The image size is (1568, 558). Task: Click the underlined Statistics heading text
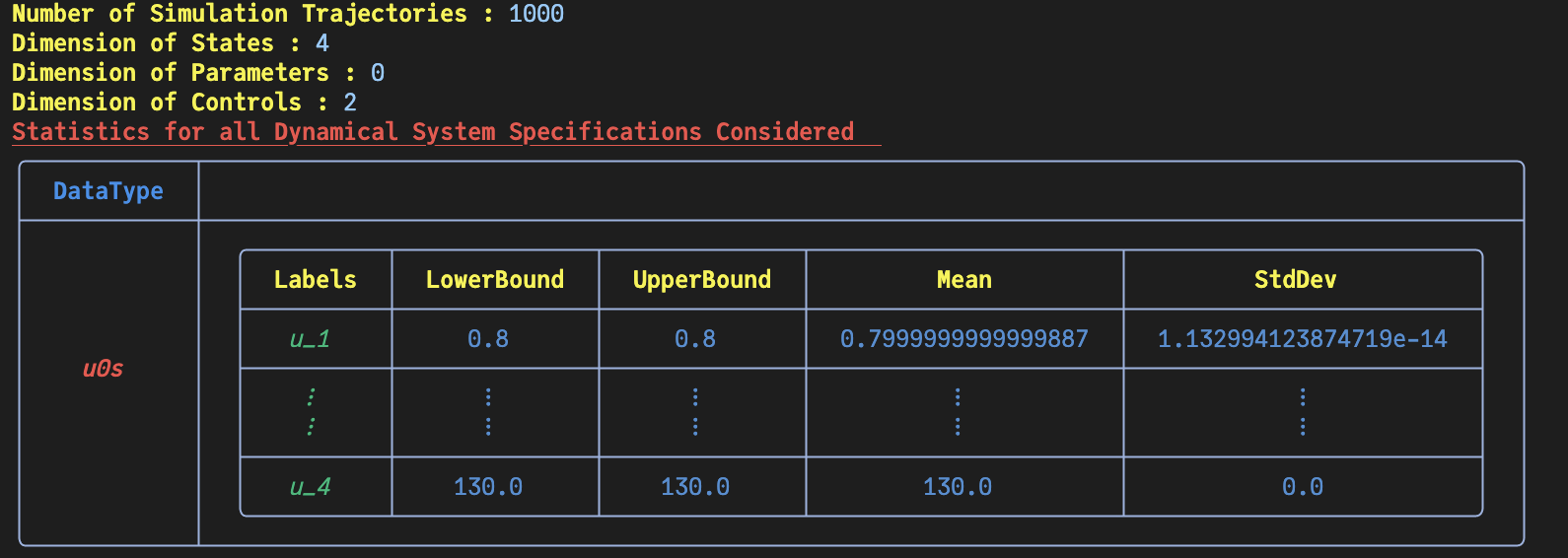point(433,132)
